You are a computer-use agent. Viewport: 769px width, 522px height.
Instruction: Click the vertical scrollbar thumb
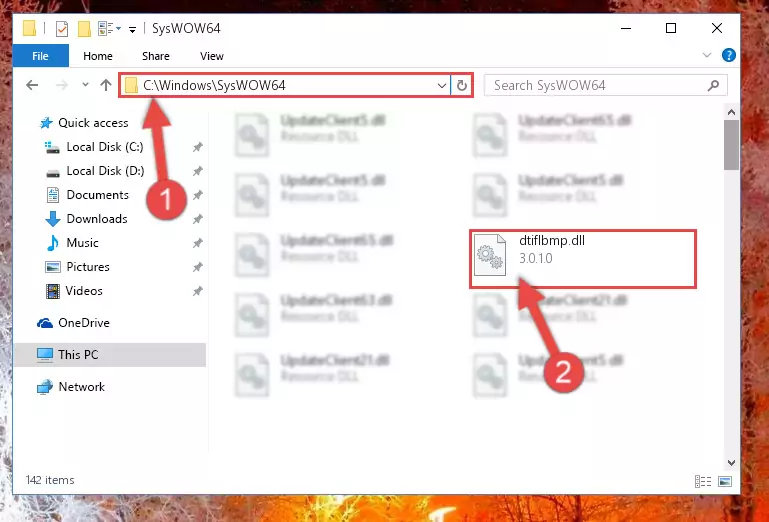tap(731, 145)
